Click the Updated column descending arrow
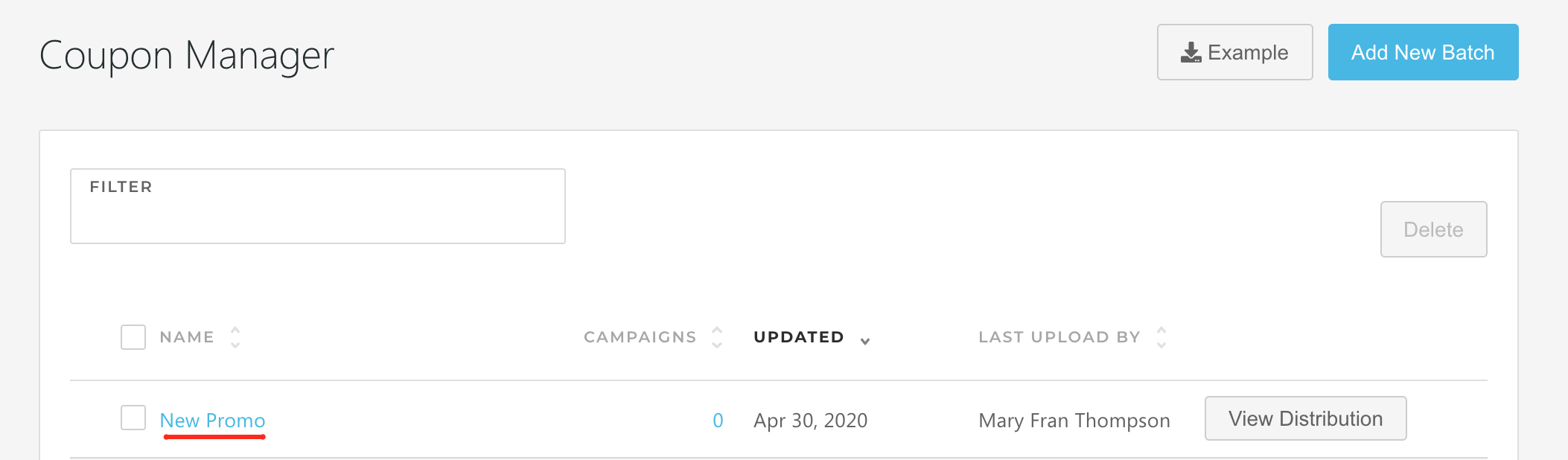Image resolution: width=1568 pixels, height=460 pixels. point(865,341)
